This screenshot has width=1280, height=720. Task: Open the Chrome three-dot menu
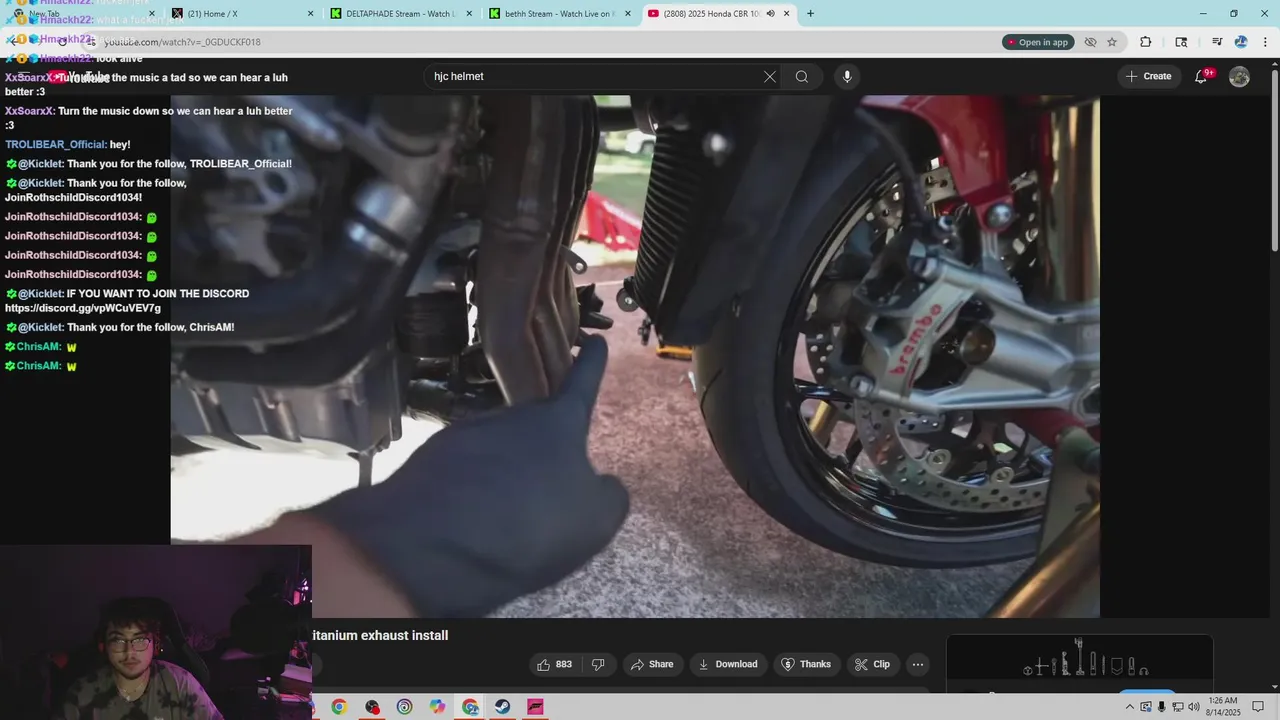[x=1264, y=42]
